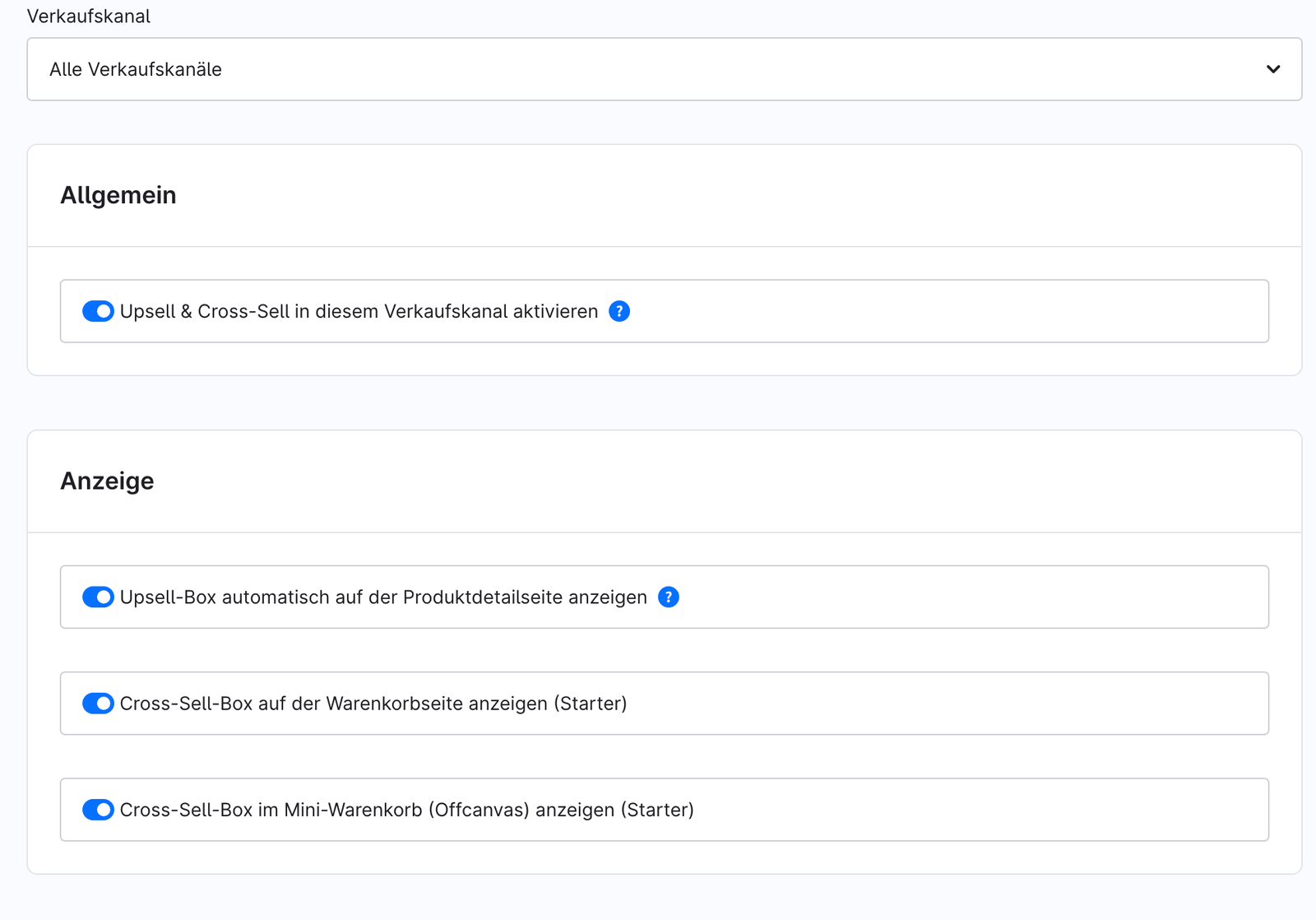Viewport: 1316px width, 920px height.
Task: Toggle Cross-Sell-Box auf der Warenkorbseite switch
Action: 98,704
